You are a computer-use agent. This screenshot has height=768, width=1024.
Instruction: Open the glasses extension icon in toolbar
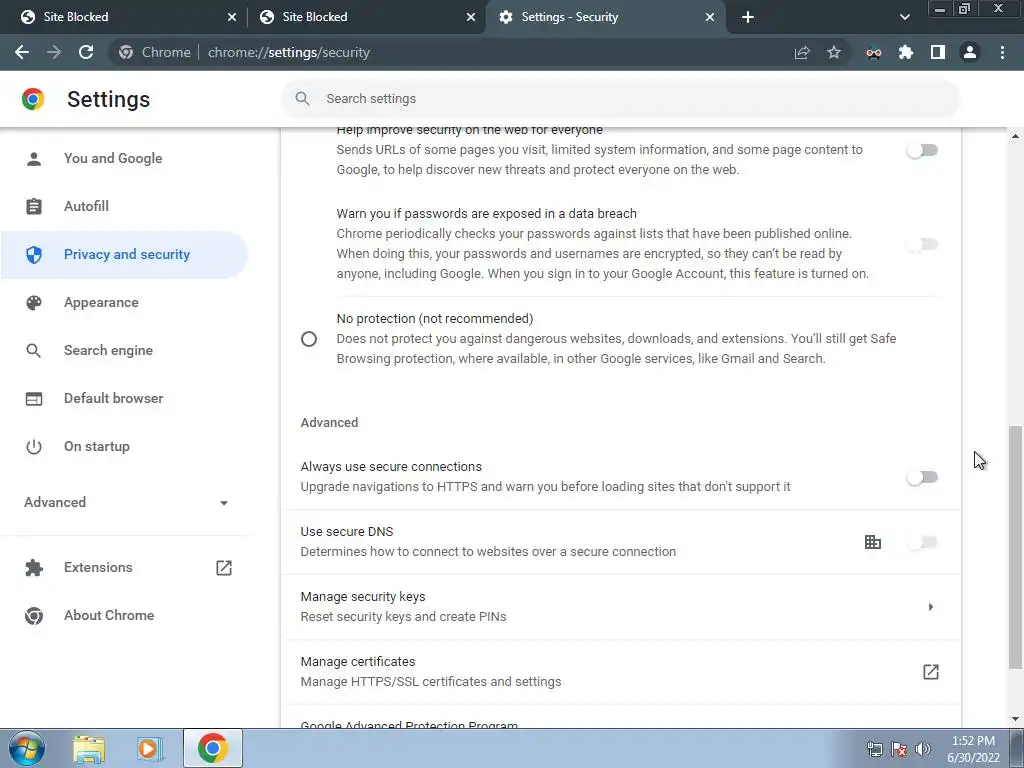874,52
